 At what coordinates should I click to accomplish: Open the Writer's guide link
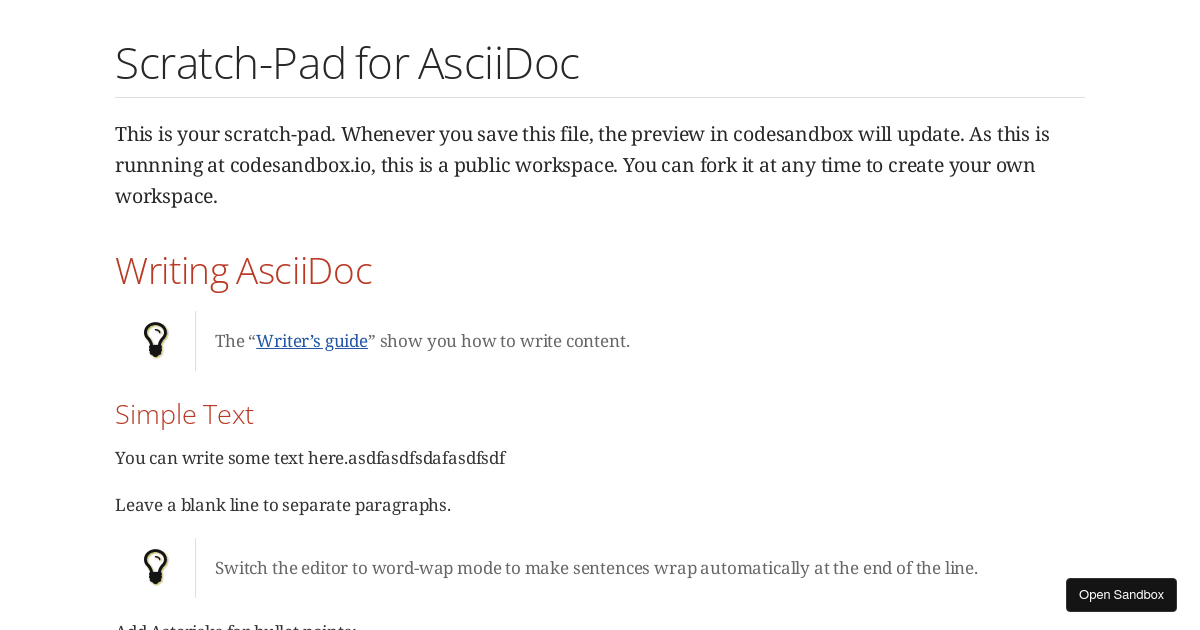pyautogui.click(x=311, y=340)
